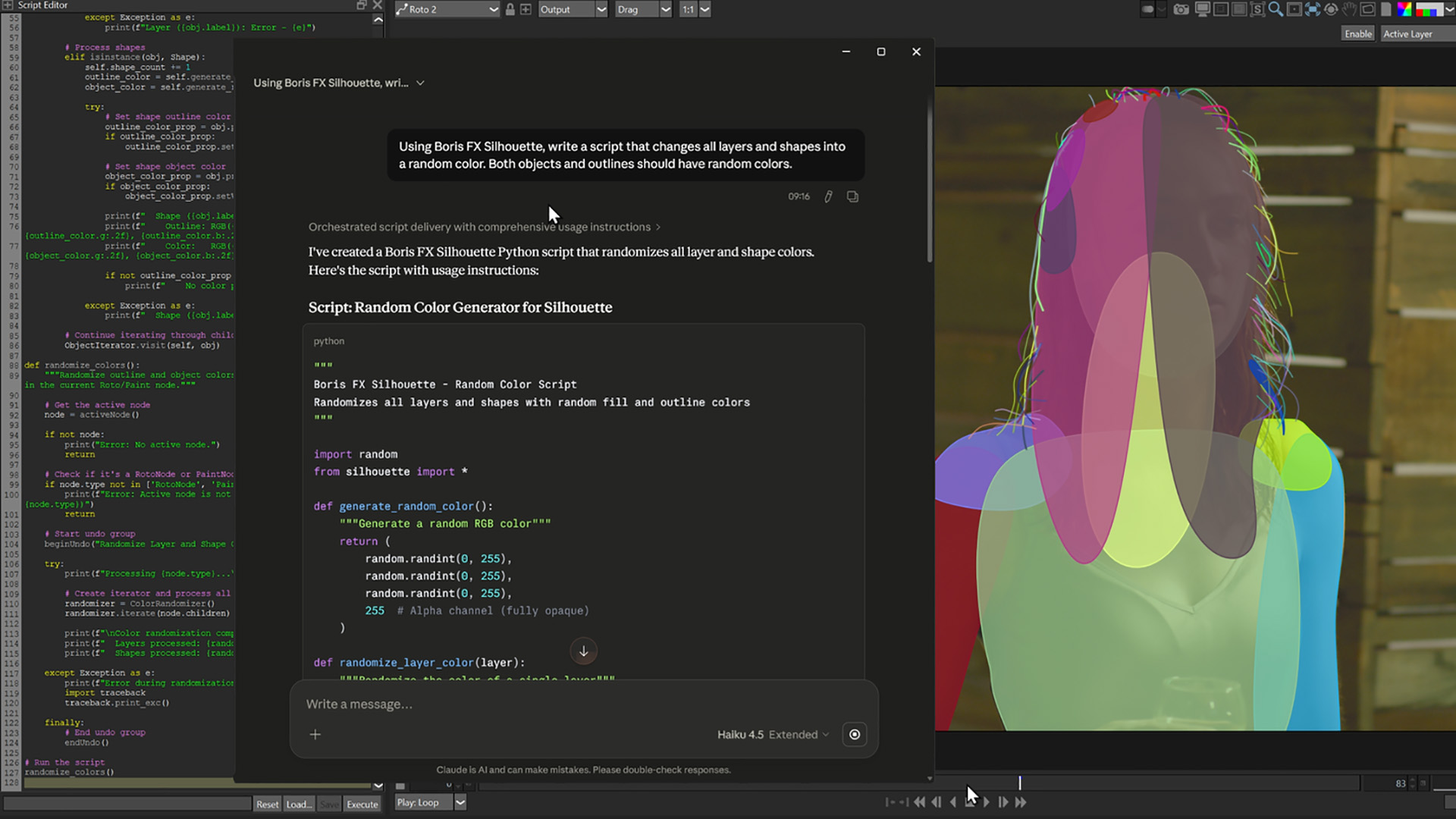Open the Roto 2 node dropdown

[447, 10]
